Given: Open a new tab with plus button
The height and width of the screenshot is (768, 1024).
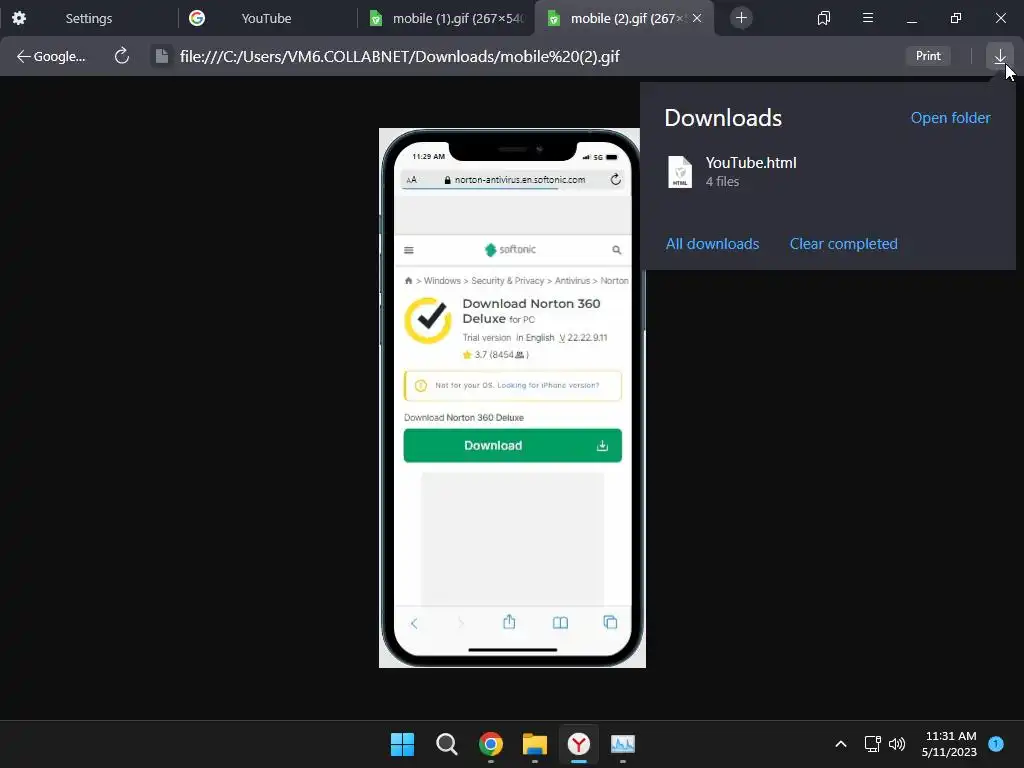Looking at the screenshot, I should 741,18.
